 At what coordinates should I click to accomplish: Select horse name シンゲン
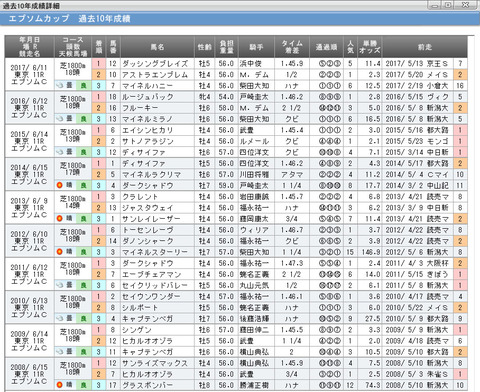pyautogui.click(x=137, y=330)
